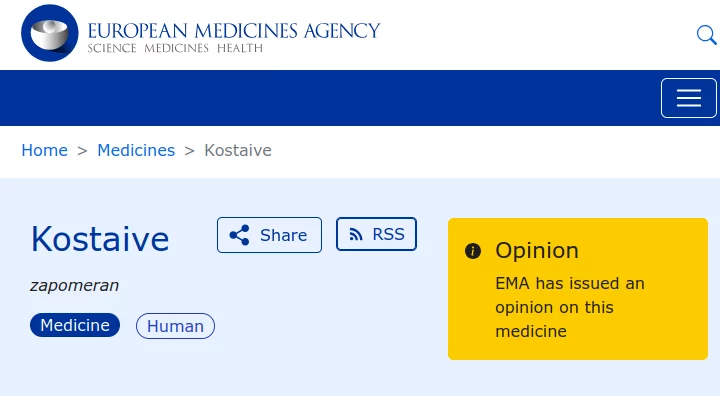Open the hamburger navigation menu
This screenshot has width=720, height=396.
coord(689,98)
